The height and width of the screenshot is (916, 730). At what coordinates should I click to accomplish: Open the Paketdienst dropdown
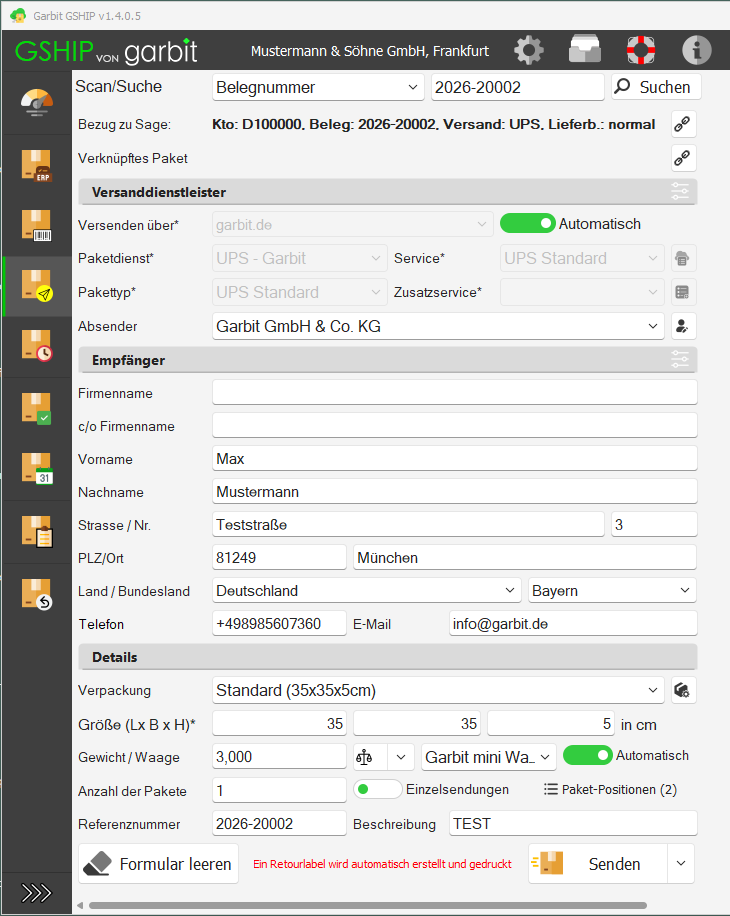coord(300,258)
